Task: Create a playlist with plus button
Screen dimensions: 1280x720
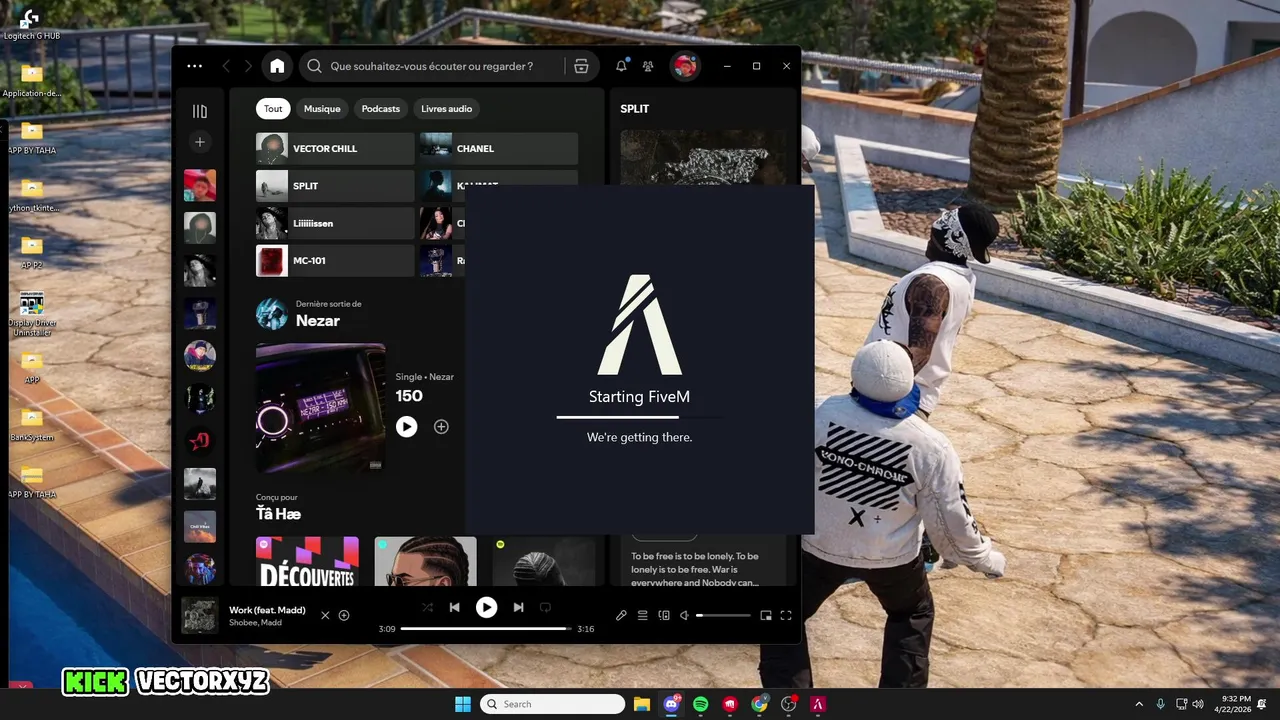Action: 200,142
